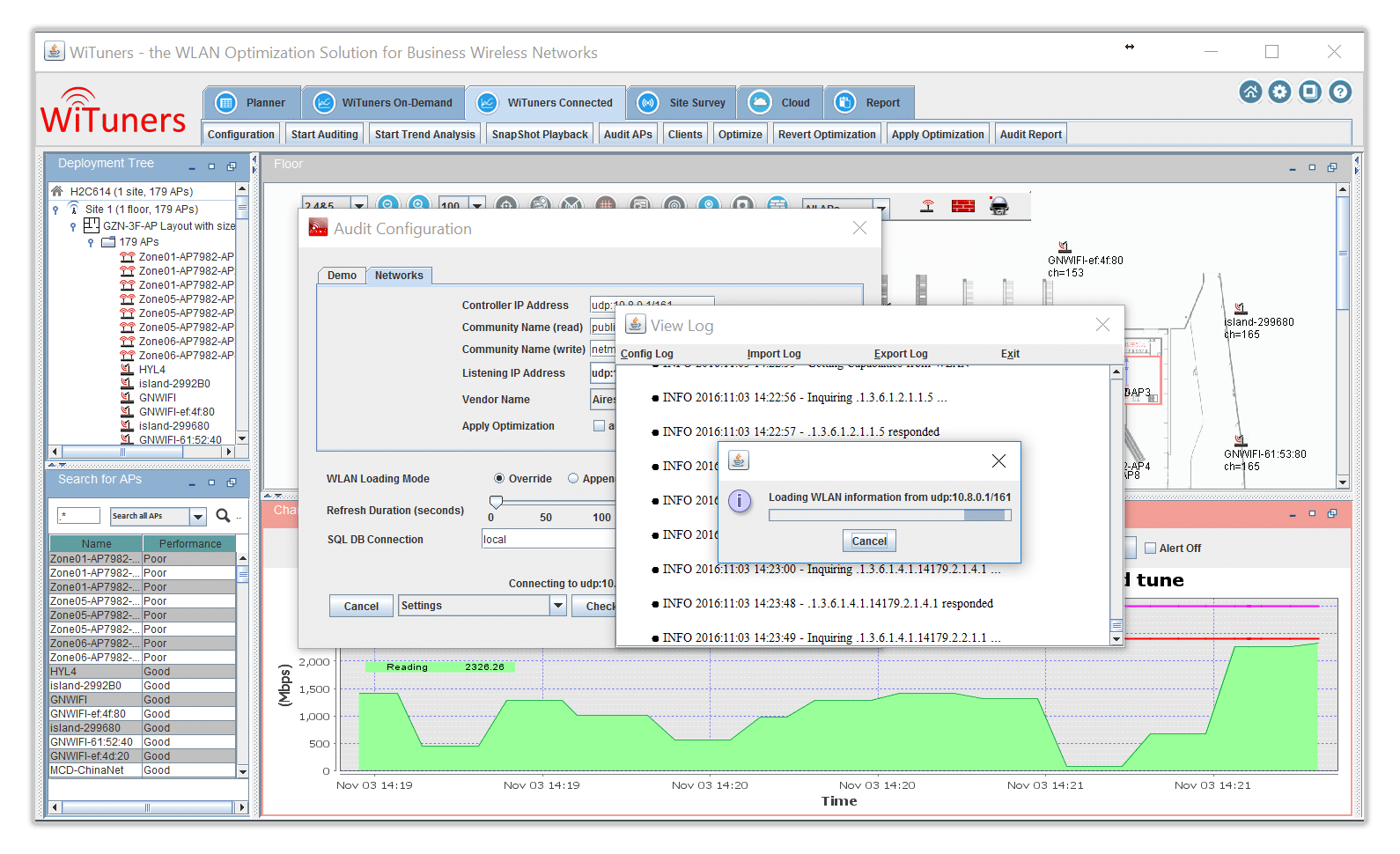Click Exit in the View Log menu

[x=1010, y=354]
